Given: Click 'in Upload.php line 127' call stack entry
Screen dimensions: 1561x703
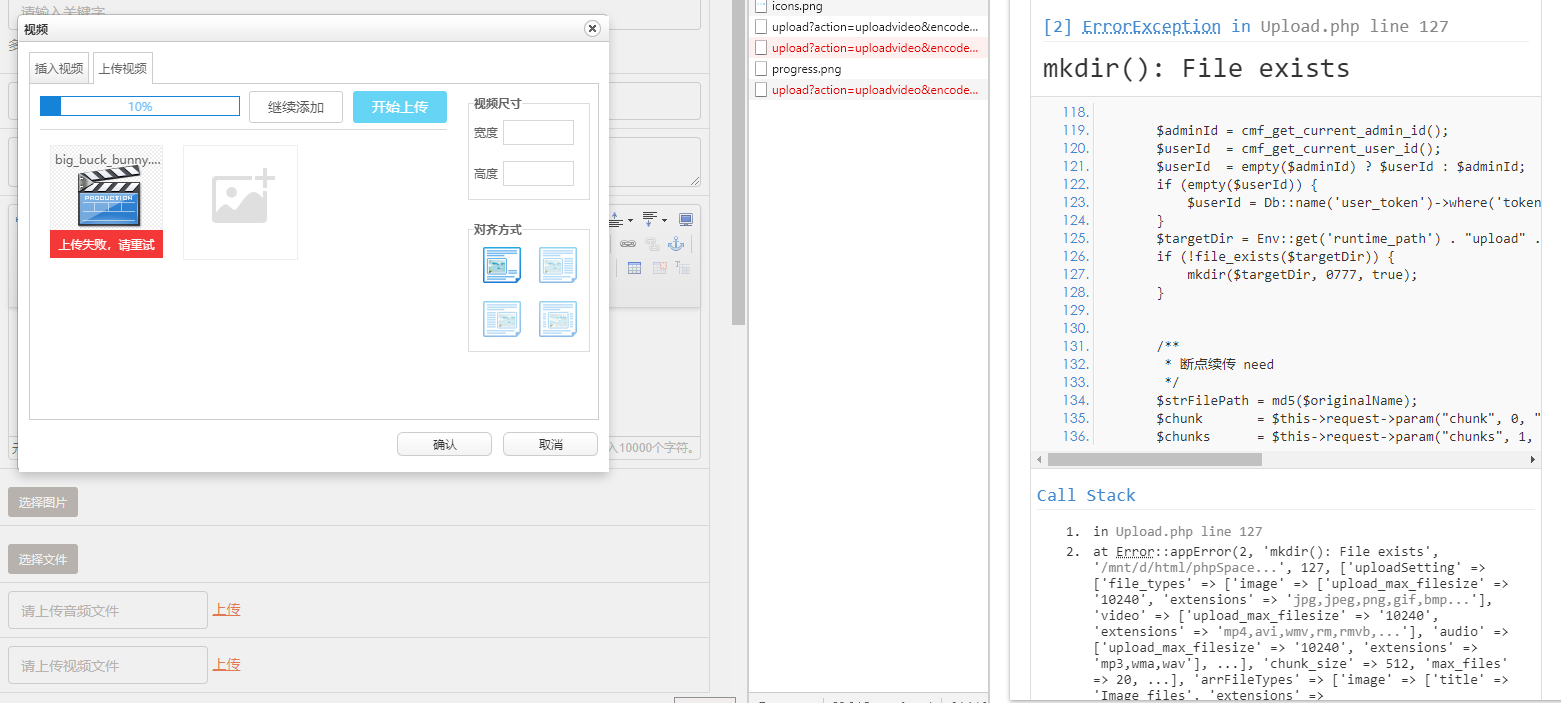Looking at the screenshot, I should pos(1178,532).
